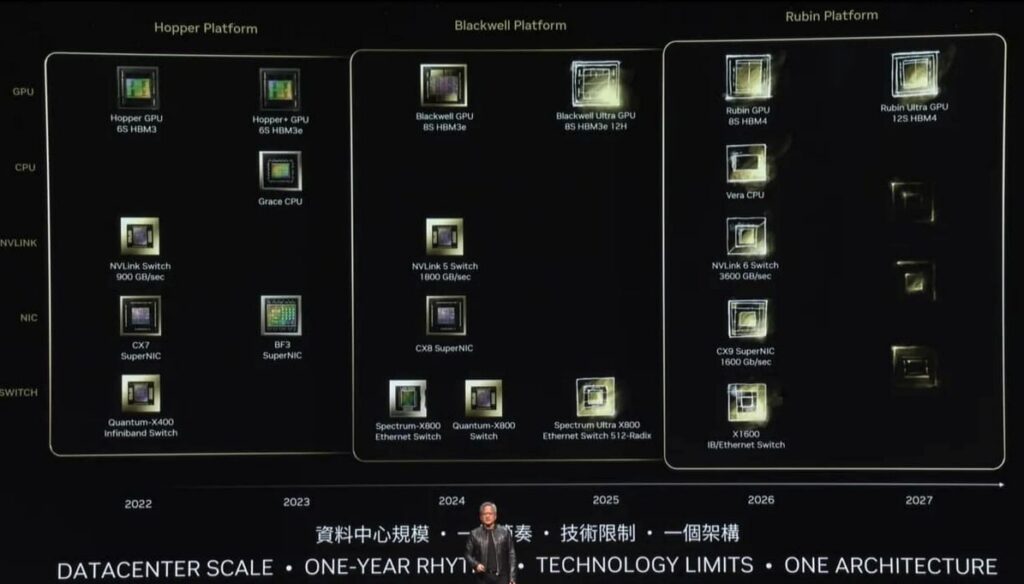
Task: Click the Hopper GPU chip icon
Action: (x=138, y=88)
